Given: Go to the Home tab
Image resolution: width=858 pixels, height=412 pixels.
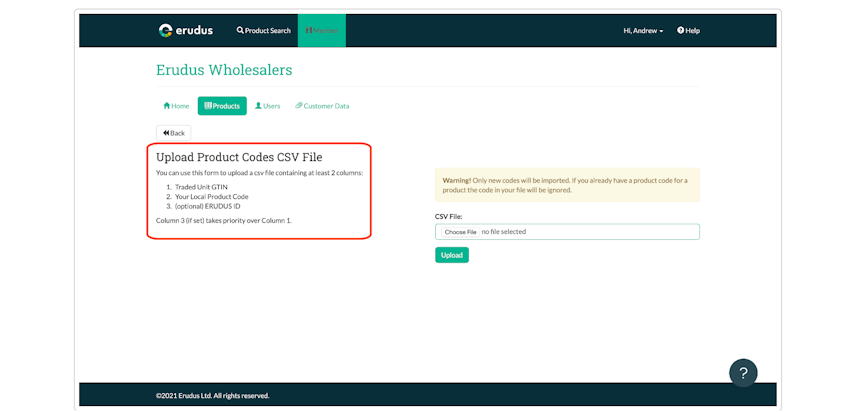Looking at the screenshot, I should (x=176, y=106).
